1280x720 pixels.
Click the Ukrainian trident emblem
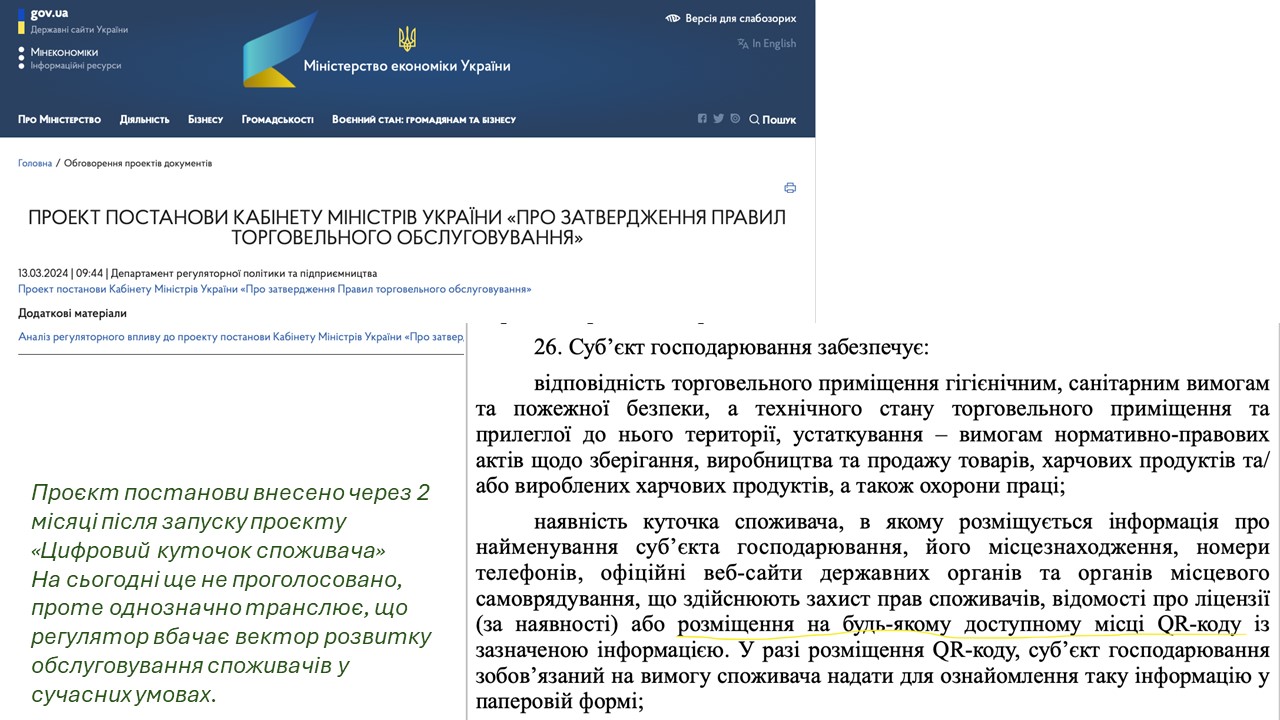click(407, 40)
